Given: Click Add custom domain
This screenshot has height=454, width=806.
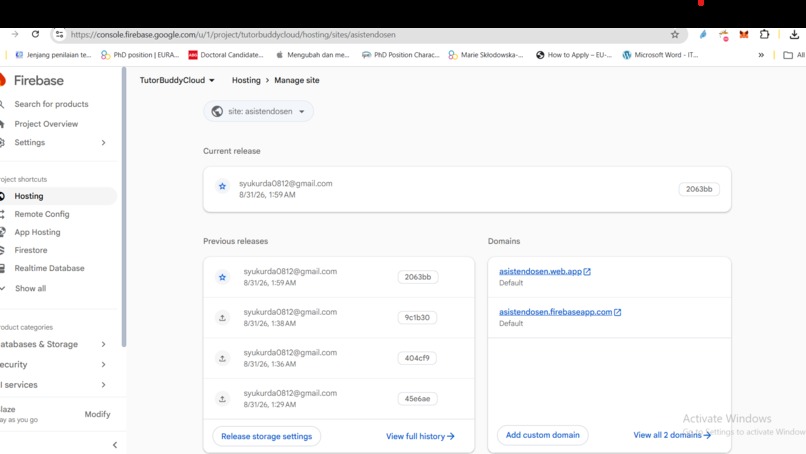Looking at the screenshot, I should (x=542, y=435).
